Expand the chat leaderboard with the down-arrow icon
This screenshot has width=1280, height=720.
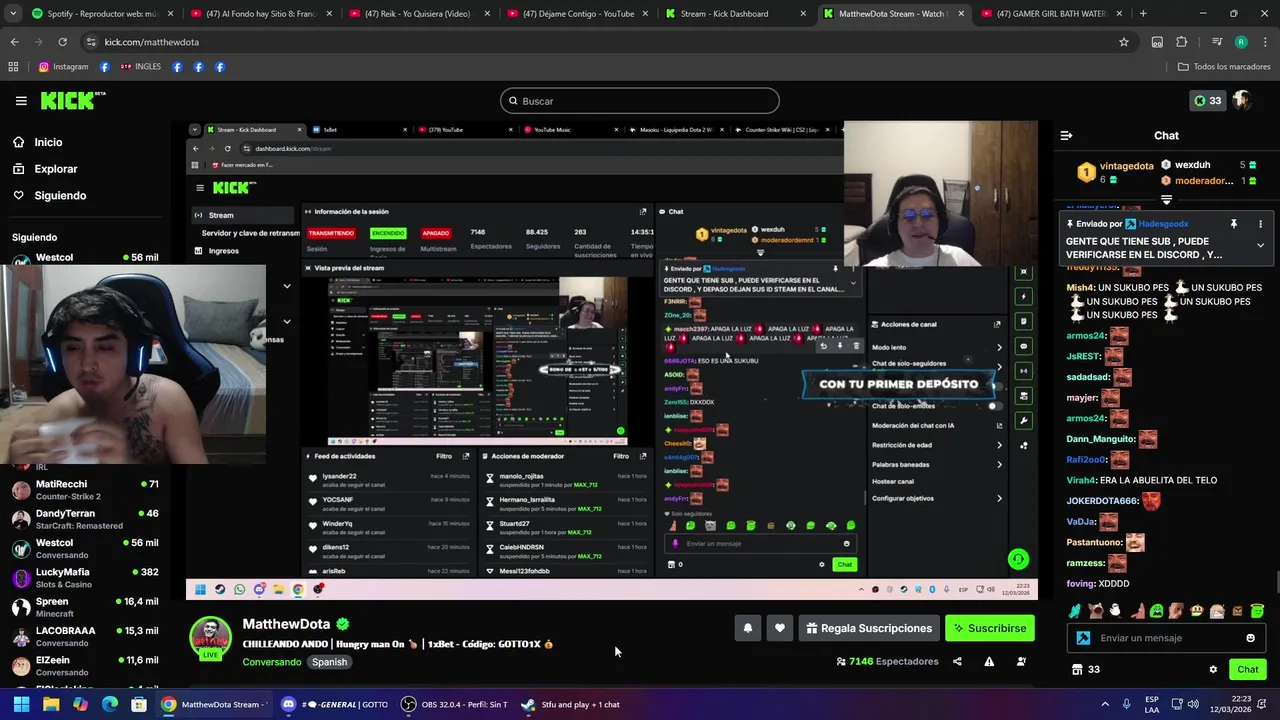[x=1166, y=201]
